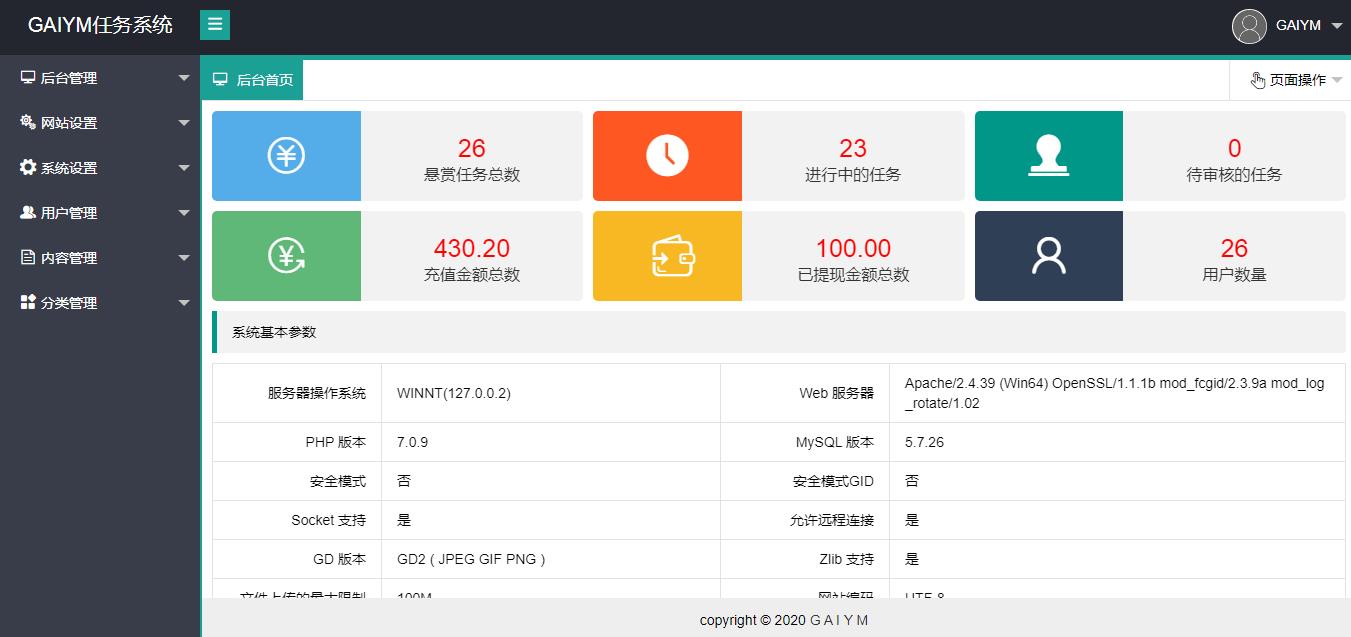Click the GAIYM任务系统 logo title

(x=100, y=26)
